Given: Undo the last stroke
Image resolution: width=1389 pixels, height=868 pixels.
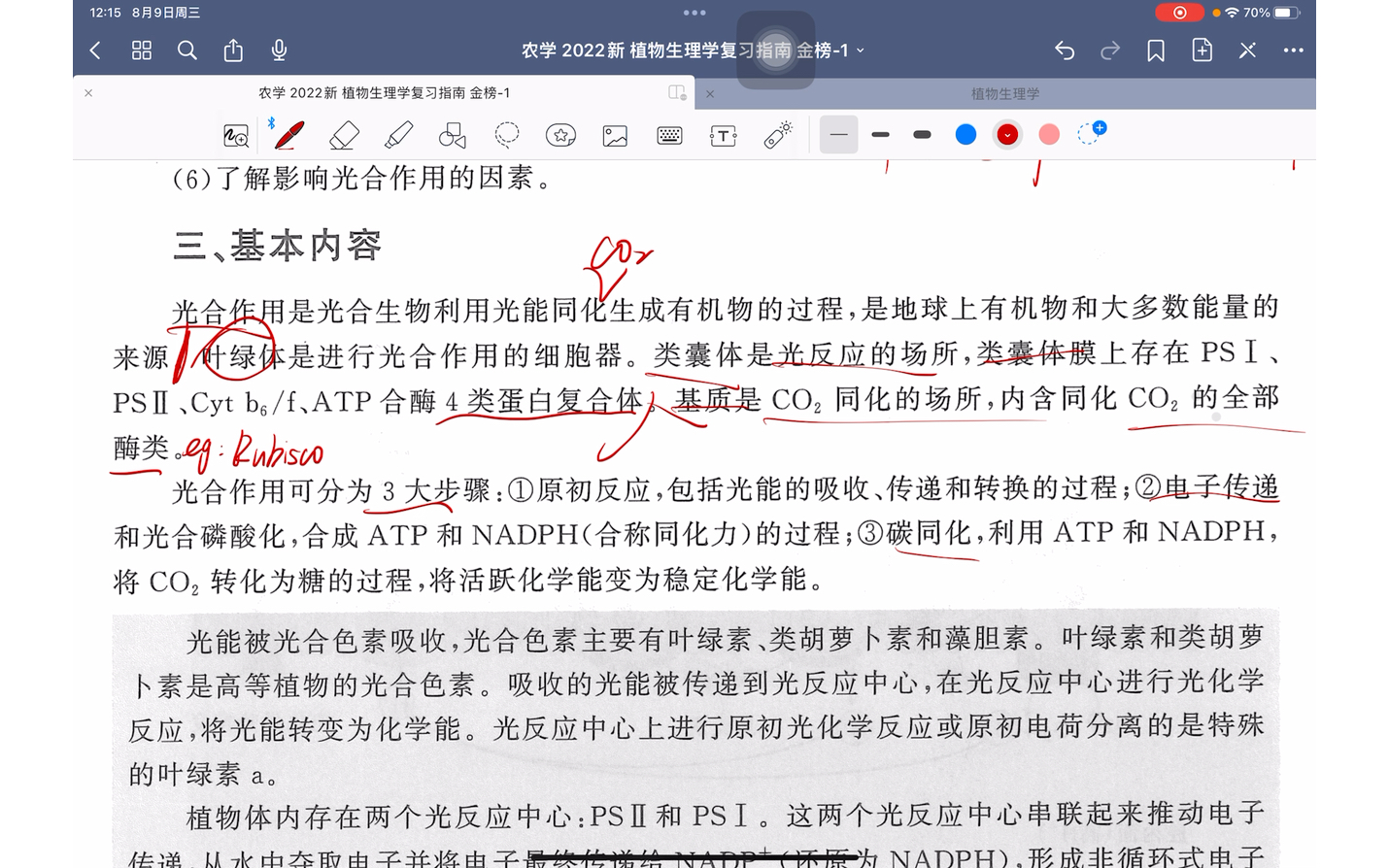Looking at the screenshot, I should click(x=1065, y=50).
